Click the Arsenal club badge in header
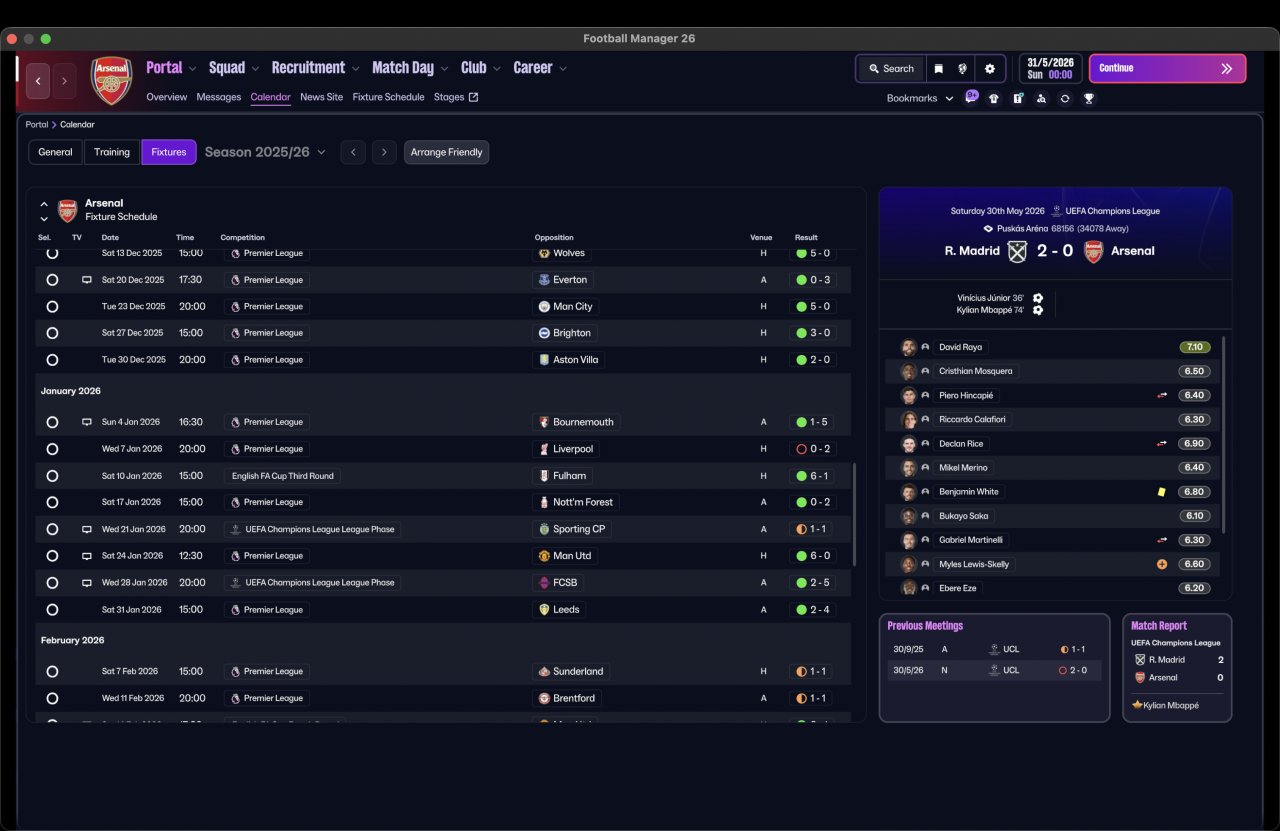Image resolution: width=1280 pixels, height=831 pixels. 111,81
